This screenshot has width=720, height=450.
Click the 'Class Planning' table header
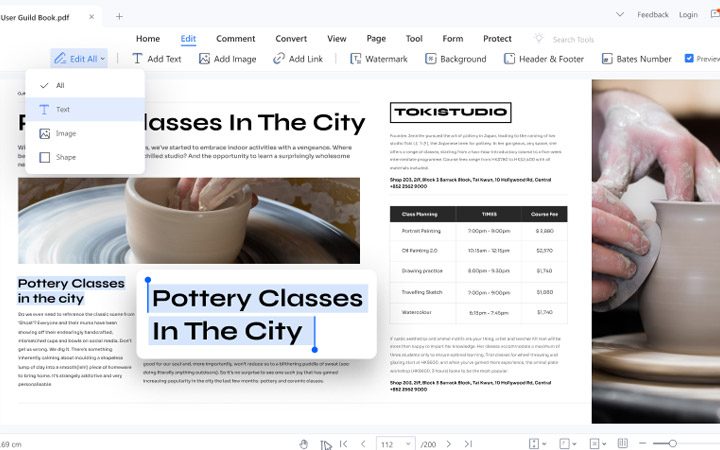419,214
